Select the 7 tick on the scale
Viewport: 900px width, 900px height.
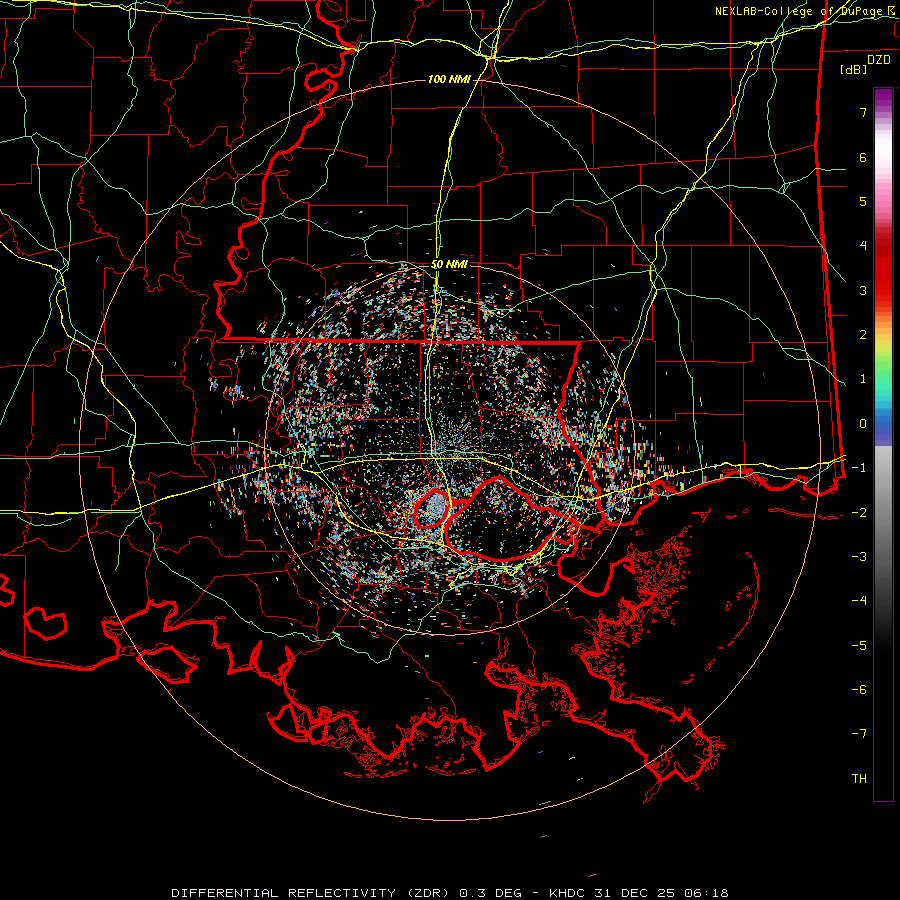coord(863,112)
